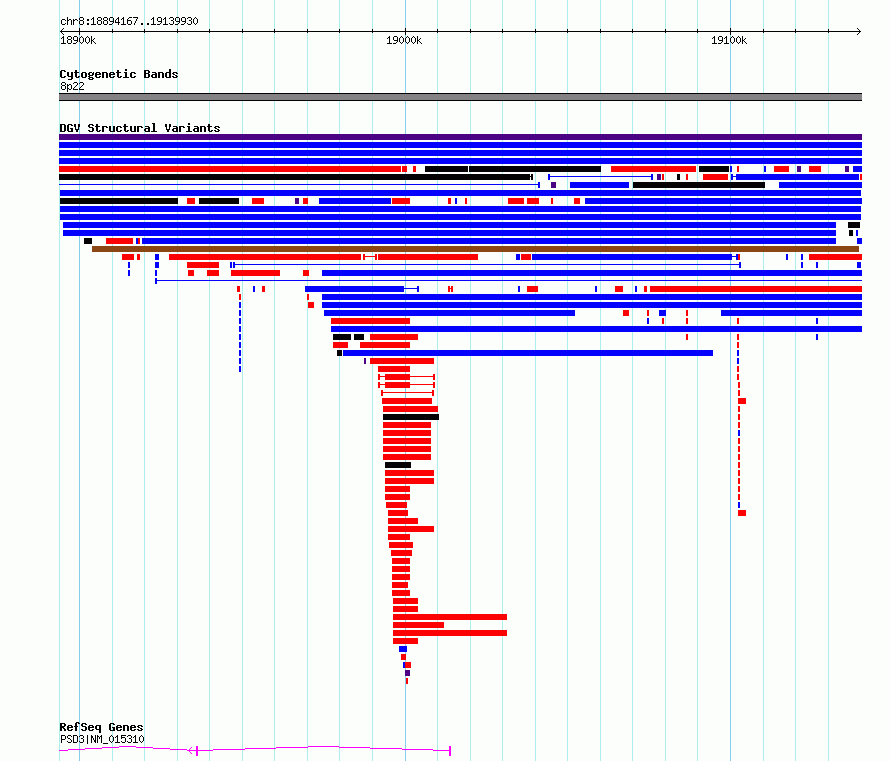Click the 19100k scale label

coord(729,40)
